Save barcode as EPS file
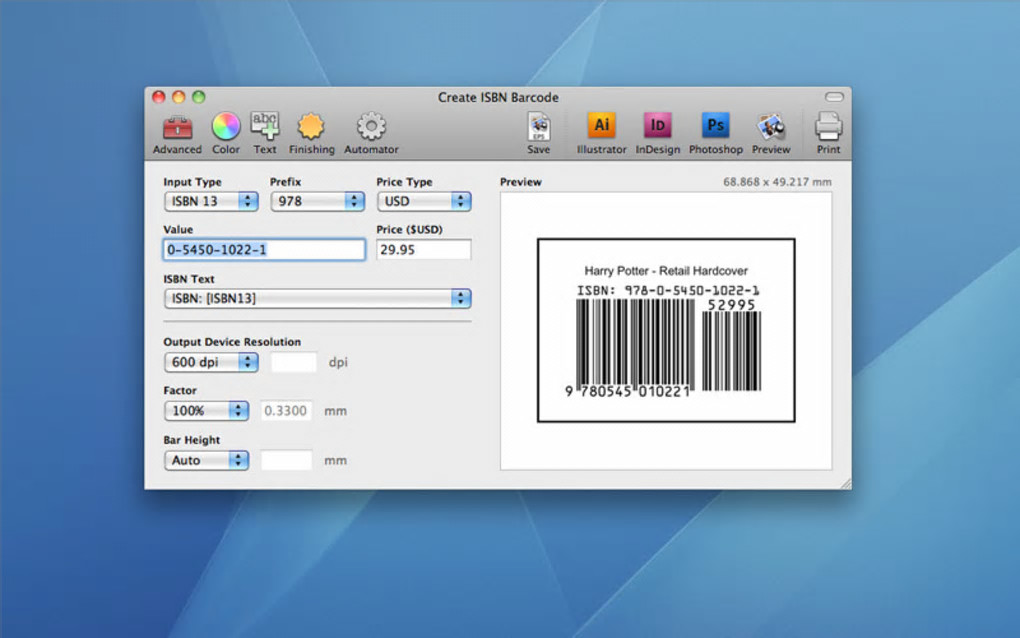Screen dimensions: 1020x638 [539, 127]
